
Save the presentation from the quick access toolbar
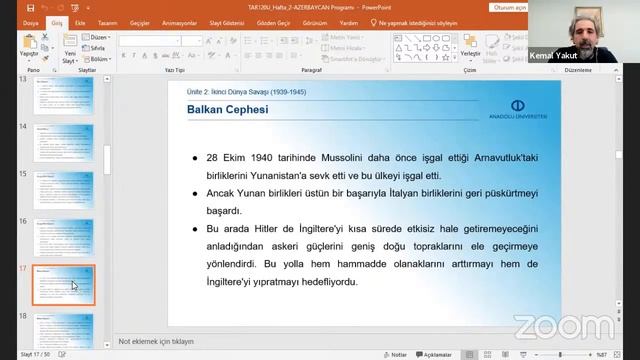[30, 8]
